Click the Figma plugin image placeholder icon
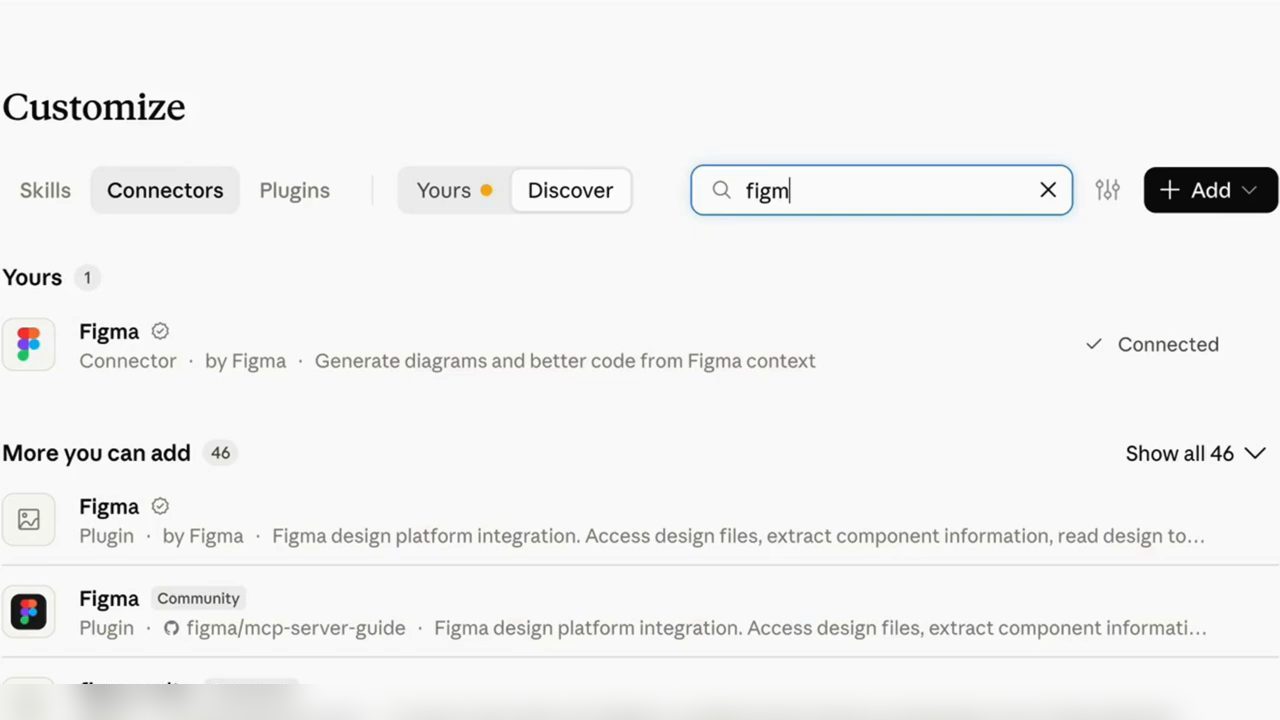 [x=28, y=519]
